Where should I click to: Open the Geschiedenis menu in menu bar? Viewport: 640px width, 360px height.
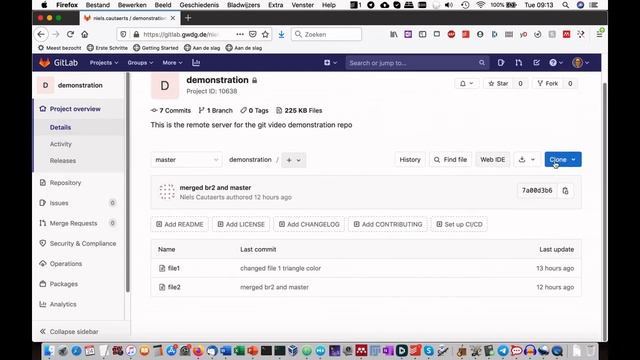[199, 5]
